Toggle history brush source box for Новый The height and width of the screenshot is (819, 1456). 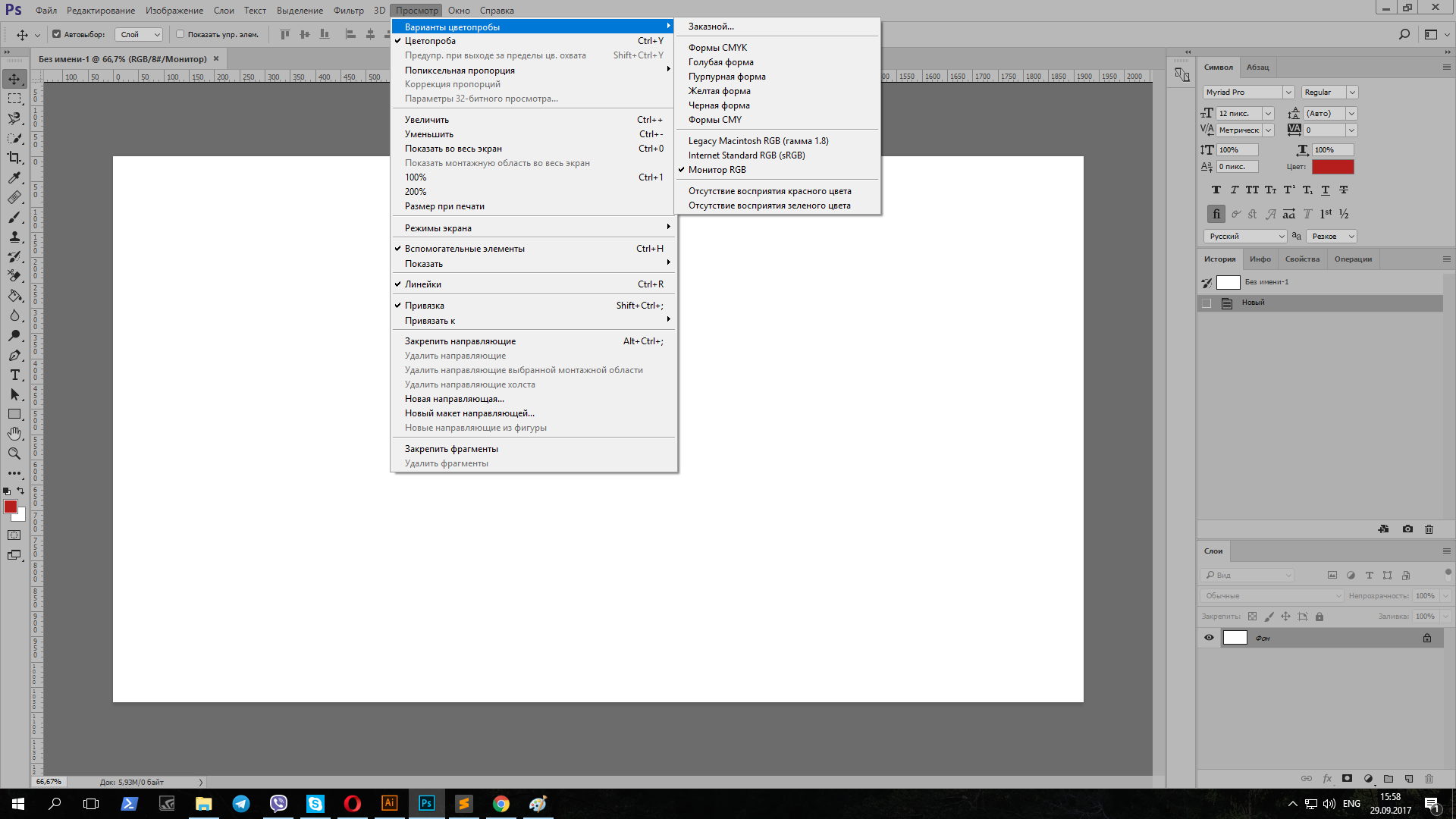(1207, 303)
